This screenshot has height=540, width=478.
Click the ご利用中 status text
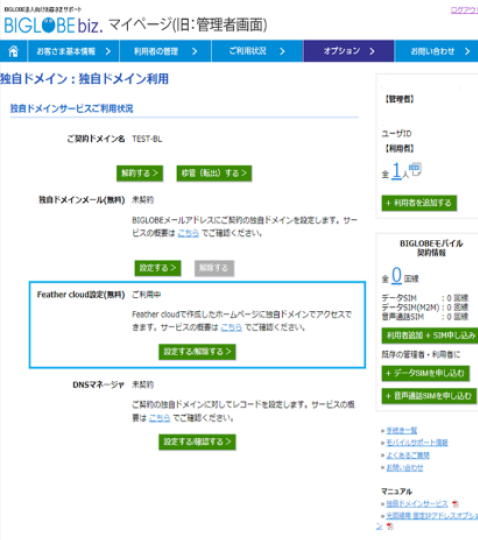146,295
